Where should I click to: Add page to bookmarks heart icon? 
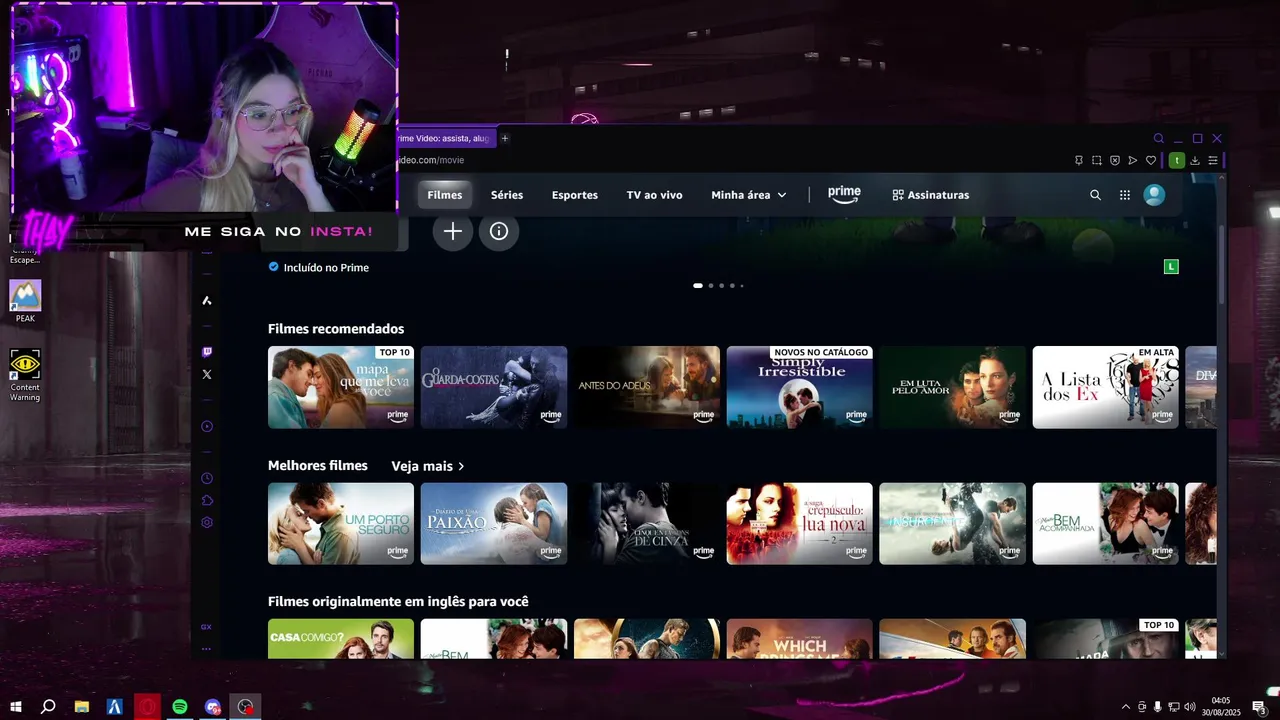pyautogui.click(x=1151, y=160)
